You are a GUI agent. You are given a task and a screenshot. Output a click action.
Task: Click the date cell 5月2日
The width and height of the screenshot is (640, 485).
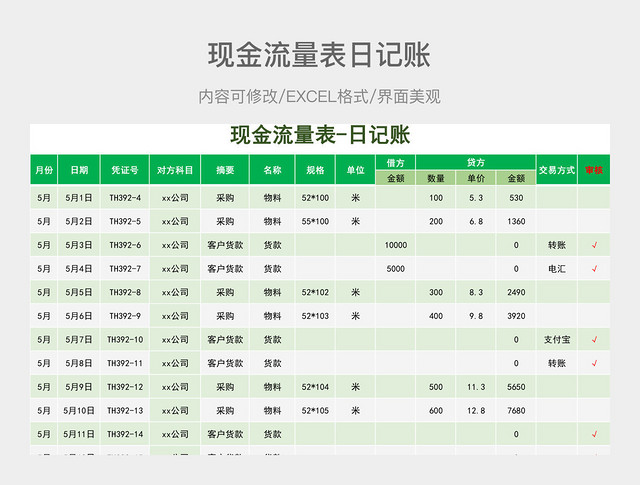tap(79, 222)
